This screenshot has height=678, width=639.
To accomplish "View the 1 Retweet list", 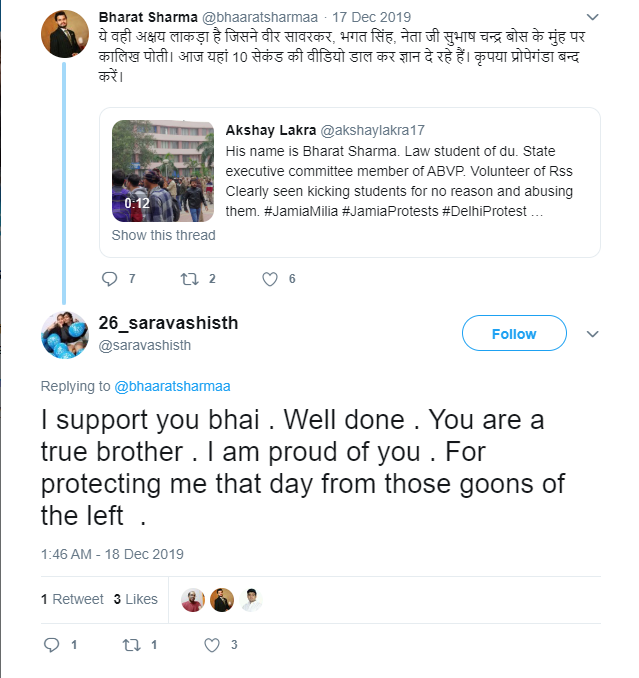I will tap(72, 599).
